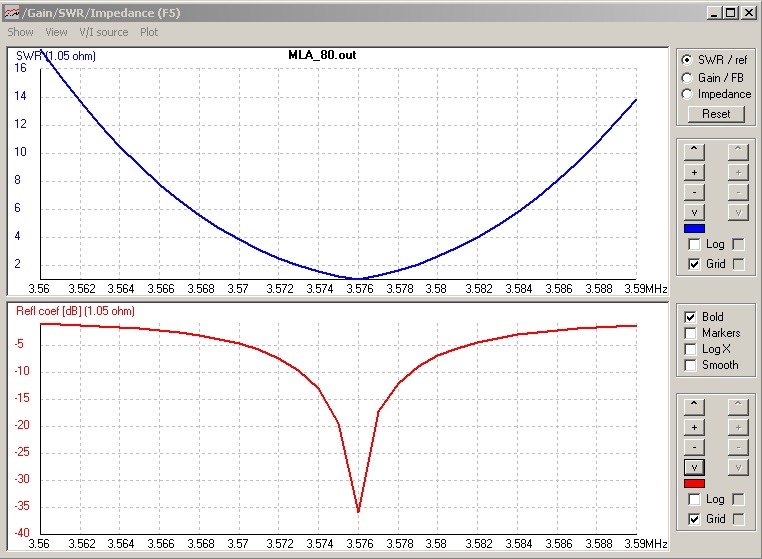Select the Impedance radio option

(x=686, y=94)
